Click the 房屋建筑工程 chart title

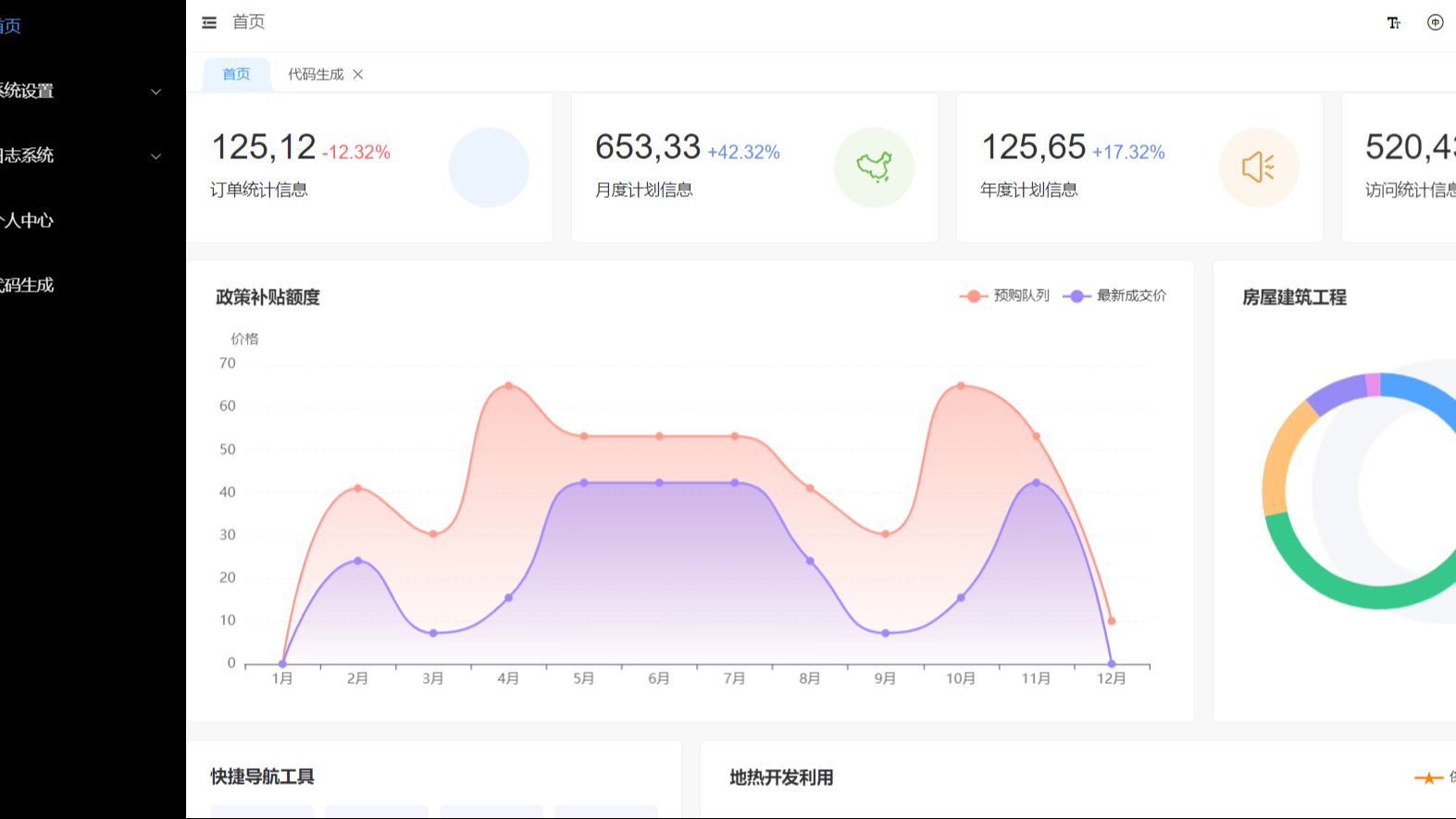[1294, 297]
